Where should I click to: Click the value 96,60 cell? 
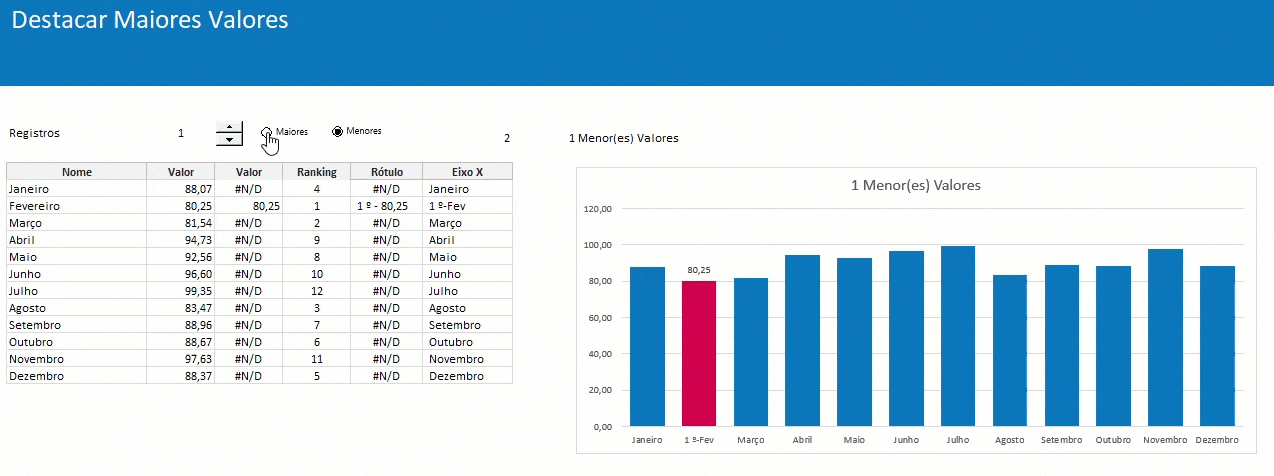[x=181, y=274]
